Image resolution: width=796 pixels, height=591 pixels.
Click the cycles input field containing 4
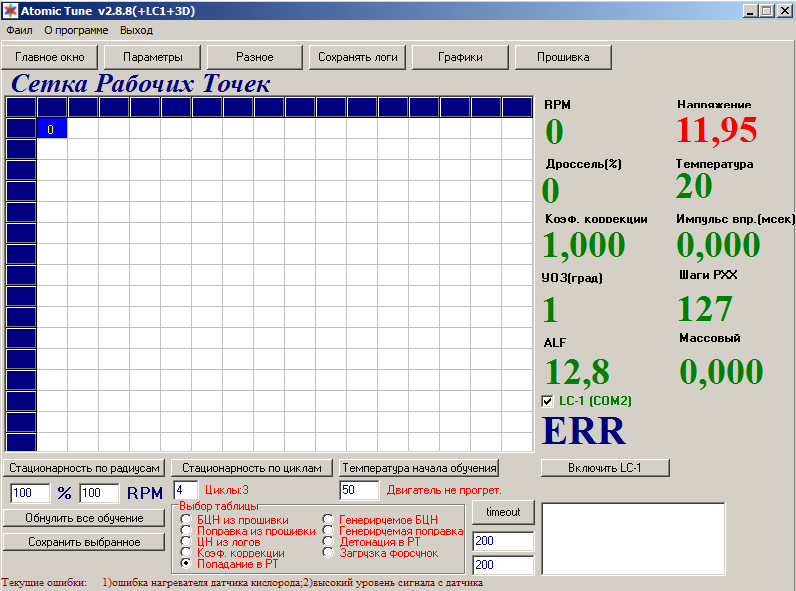point(186,490)
